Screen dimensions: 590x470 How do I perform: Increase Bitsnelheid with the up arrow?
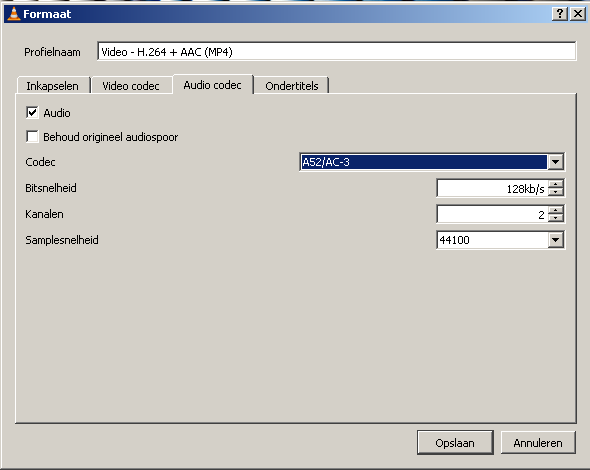556,184
